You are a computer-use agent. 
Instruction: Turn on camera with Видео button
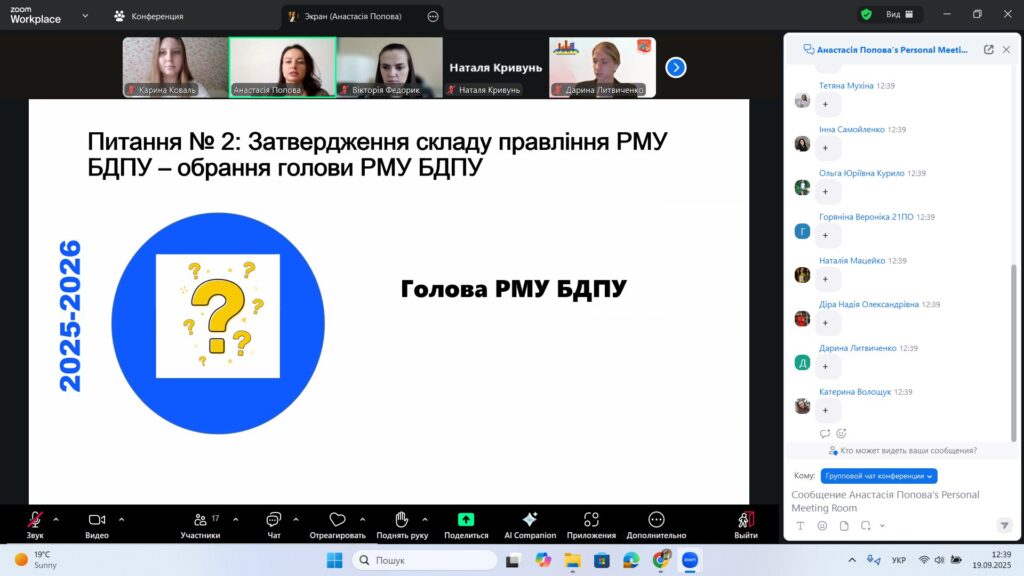tap(97, 520)
